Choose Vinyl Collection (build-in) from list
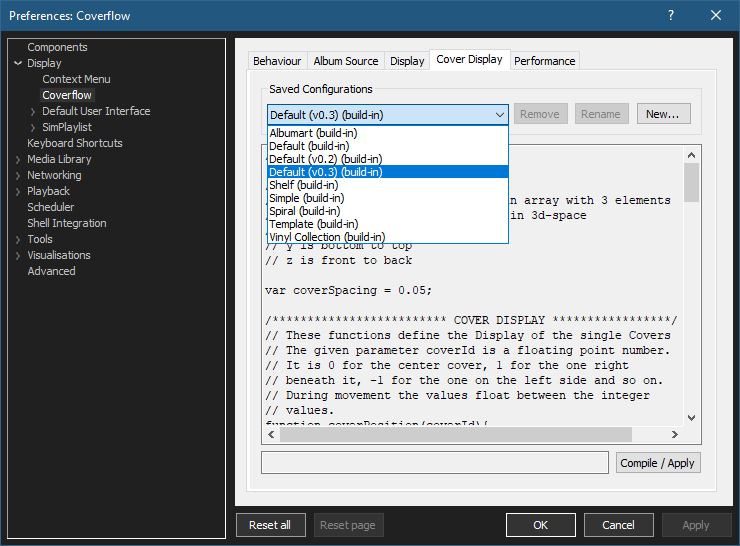Viewport: 740px width, 546px height. 326,237
